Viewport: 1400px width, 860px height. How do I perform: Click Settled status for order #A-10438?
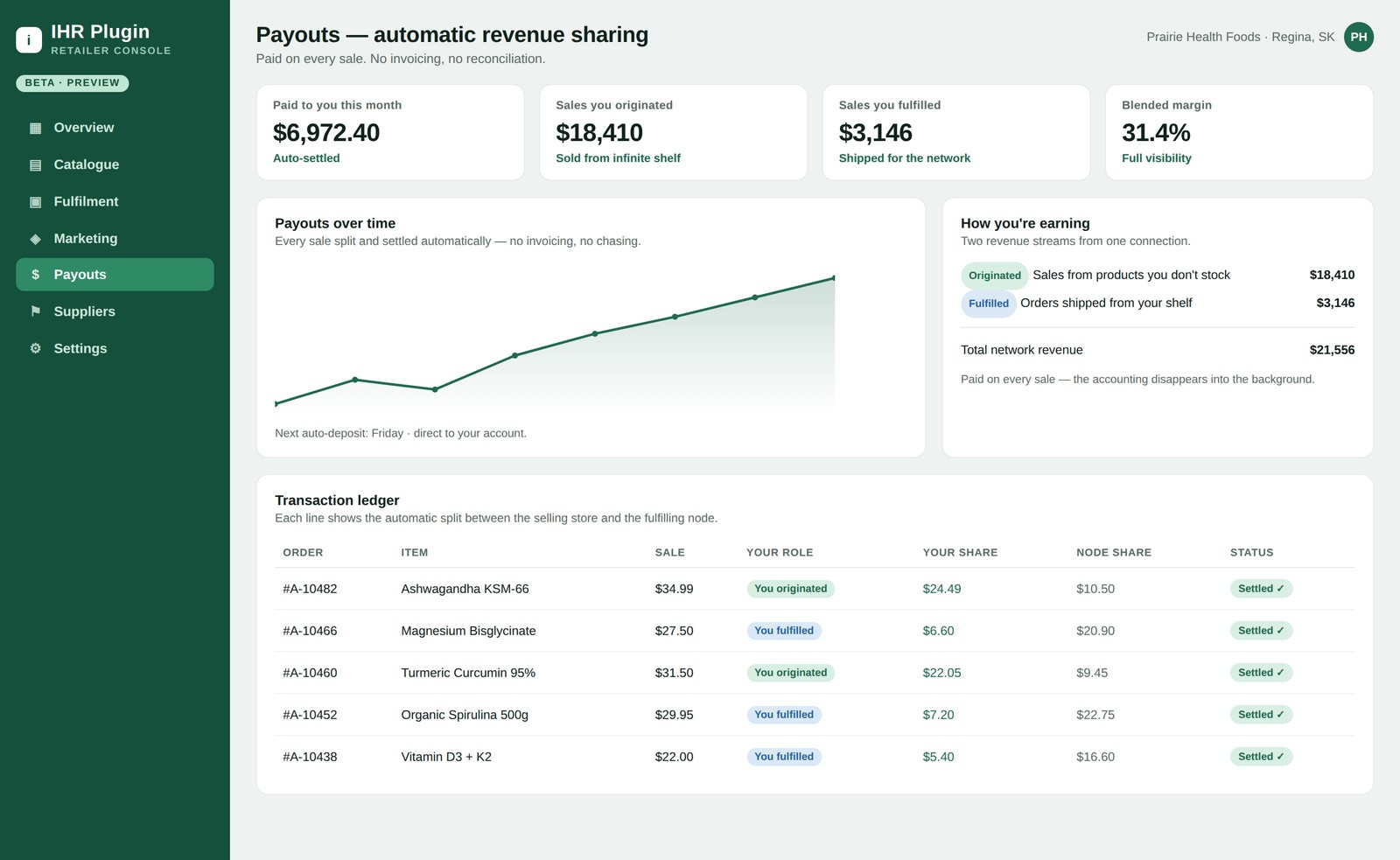[x=1261, y=757]
